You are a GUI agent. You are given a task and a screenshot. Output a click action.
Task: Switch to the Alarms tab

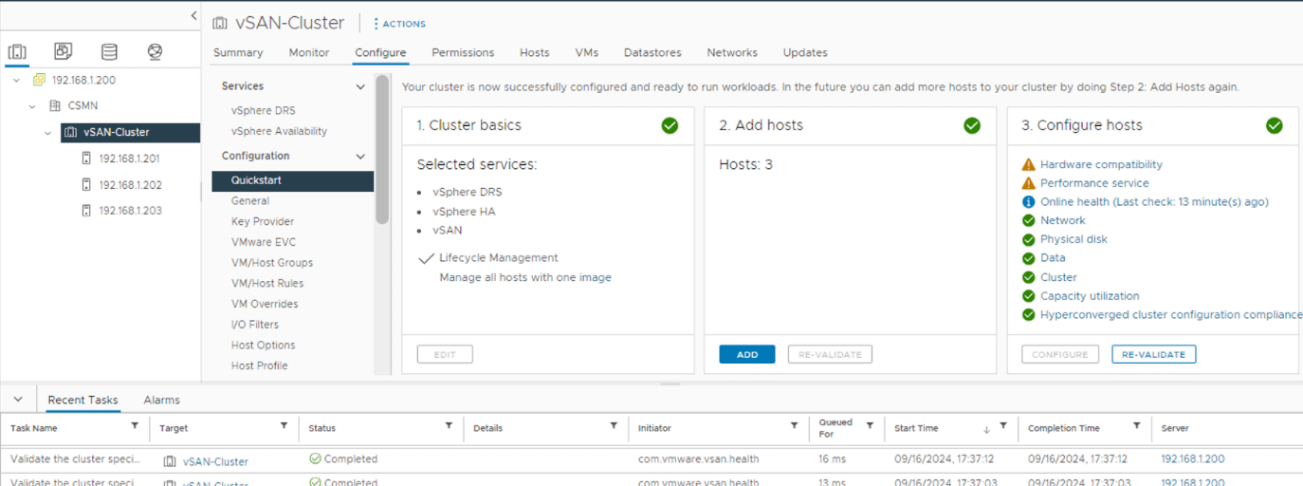click(x=161, y=400)
